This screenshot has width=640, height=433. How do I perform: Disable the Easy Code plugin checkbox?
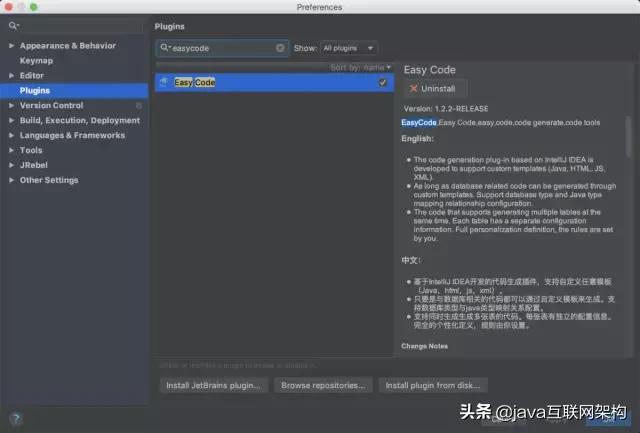point(382,82)
